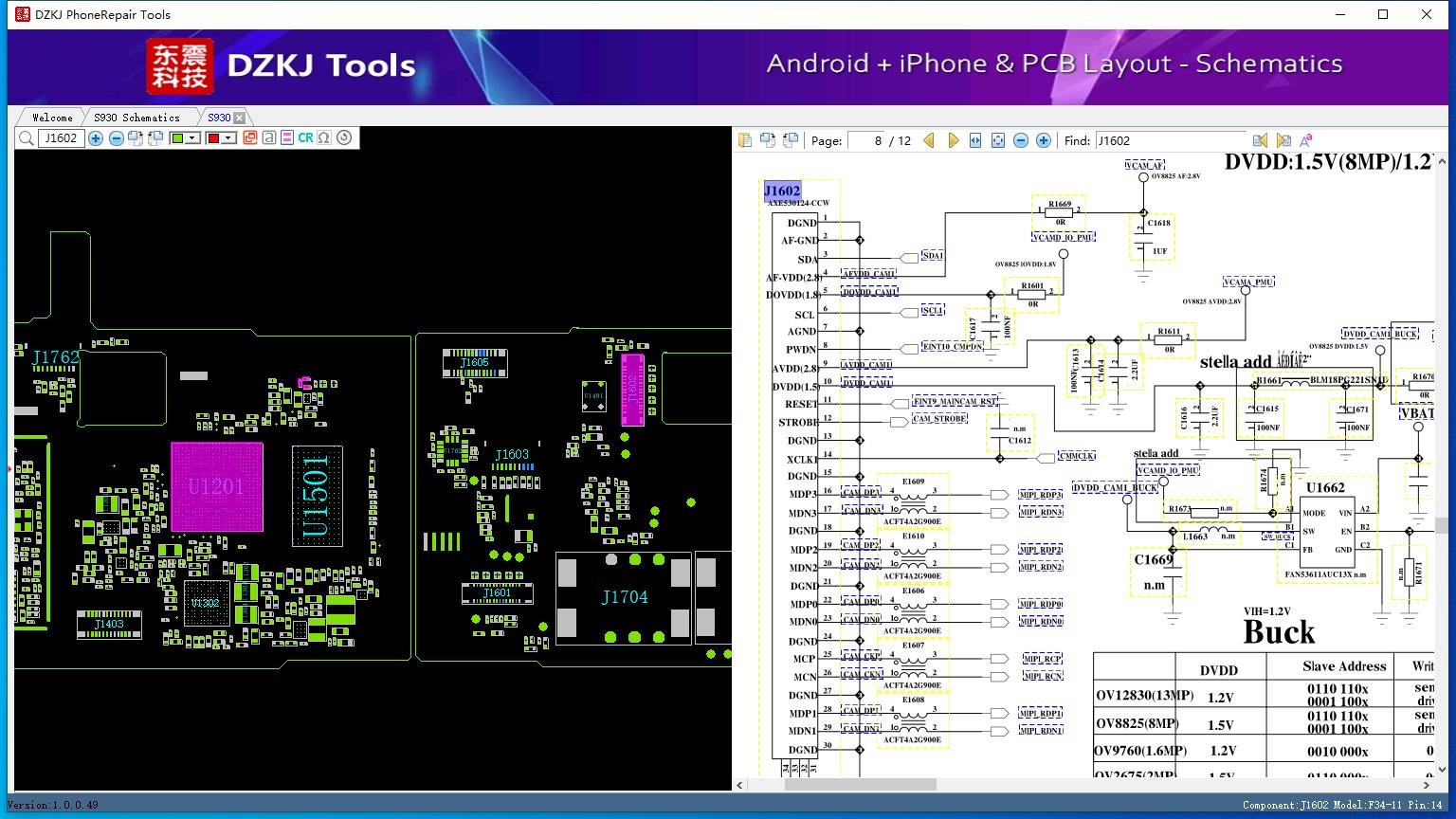Image resolution: width=1456 pixels, height=819 pixels.
Task: Find next match in schematic
Action: [x=1283, y=140]
